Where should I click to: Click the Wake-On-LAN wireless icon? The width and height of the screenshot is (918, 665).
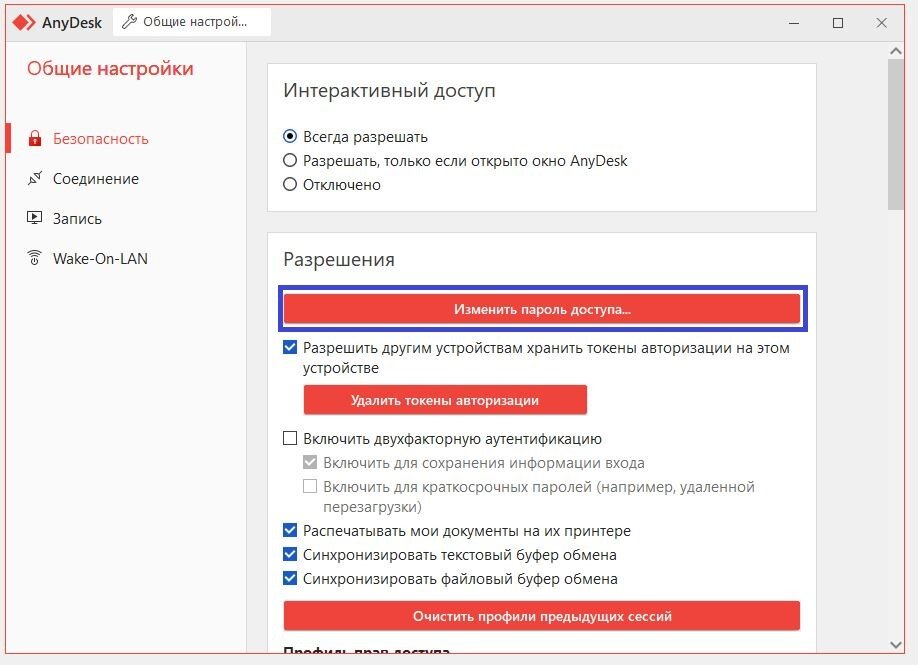[x=35, y=258]
